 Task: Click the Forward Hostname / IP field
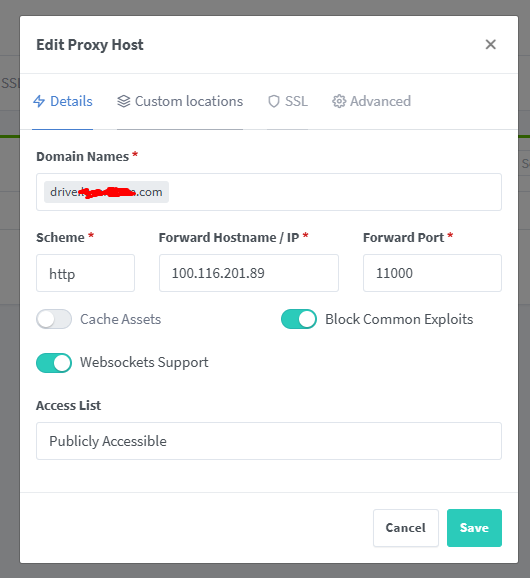(x=249, y=273)
